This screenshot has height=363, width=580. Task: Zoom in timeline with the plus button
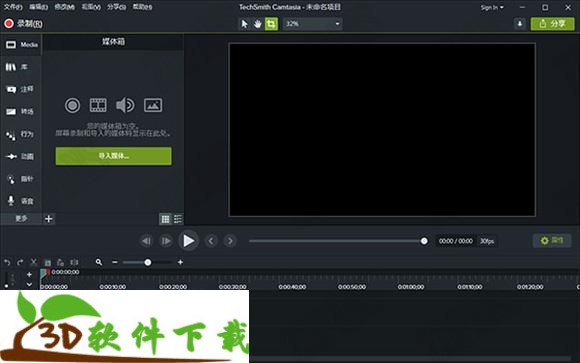coord(180,262)
